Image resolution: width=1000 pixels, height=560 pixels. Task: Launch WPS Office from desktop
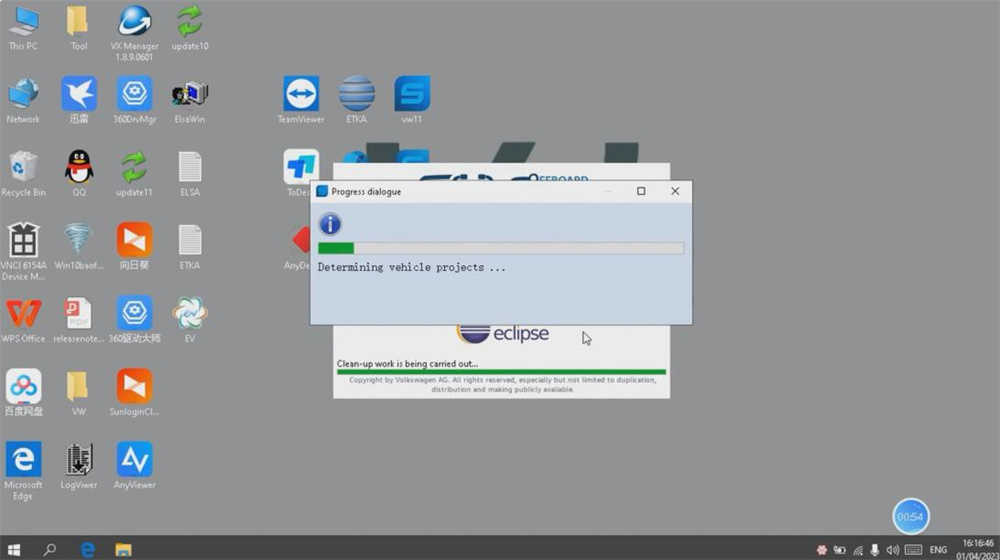24,320
